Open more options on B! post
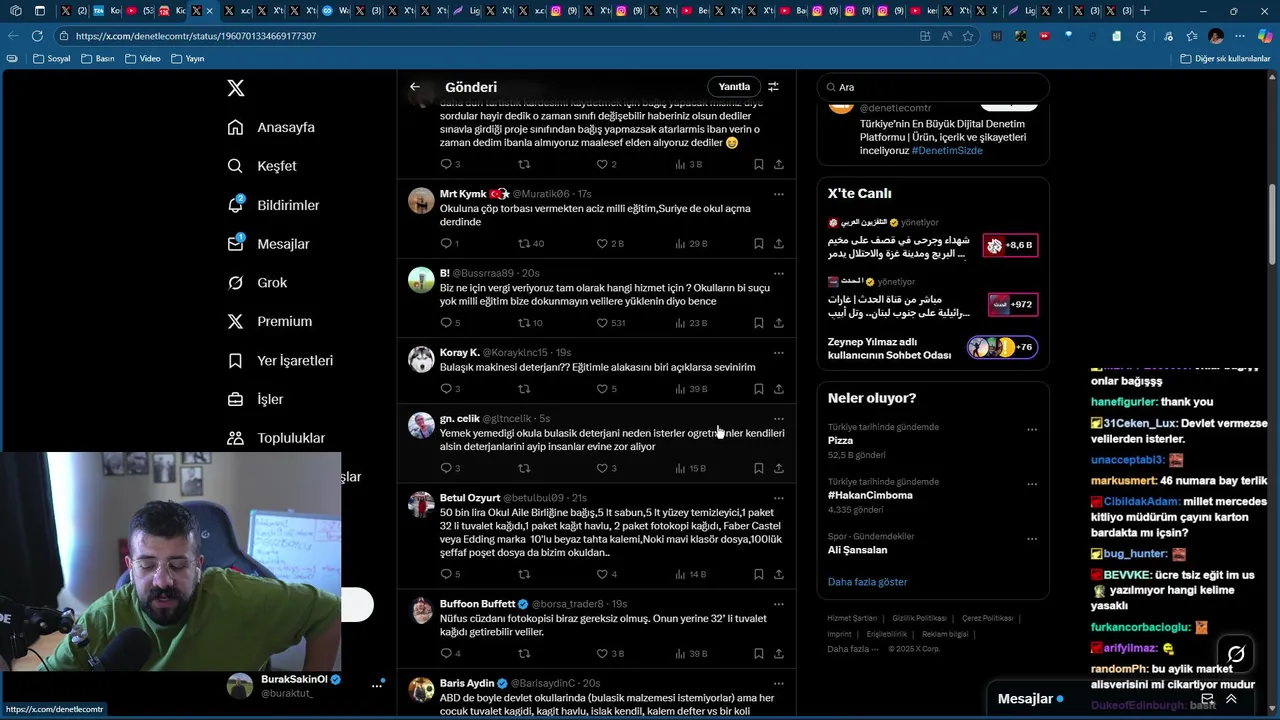 pos(778,273)
